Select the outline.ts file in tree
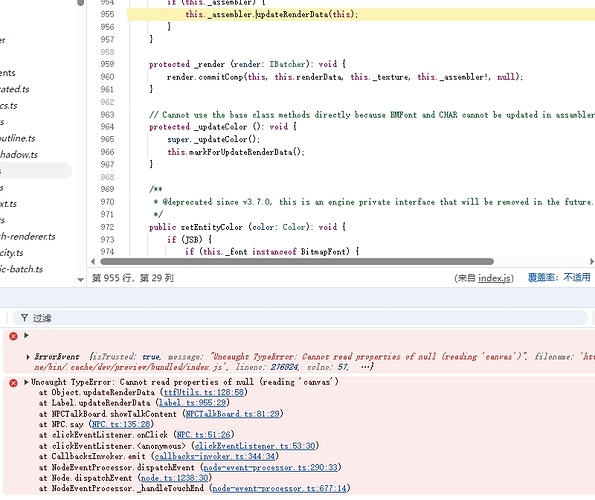The width and height of the screenshot is (595, 500). (17, 138)
